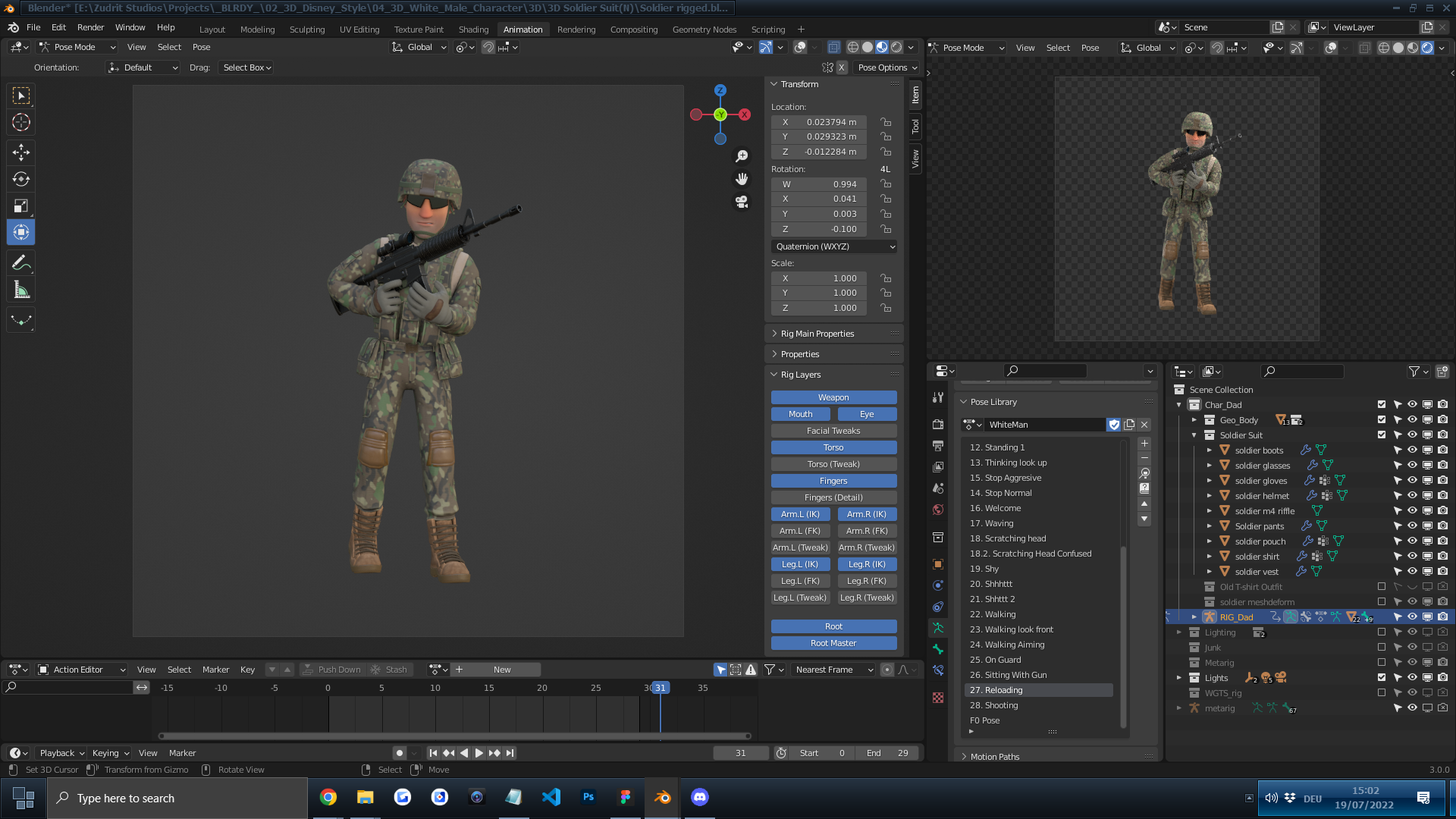Open the Render menu
Viewport: 1456px width, 819px height.
(x=90, y=27)
